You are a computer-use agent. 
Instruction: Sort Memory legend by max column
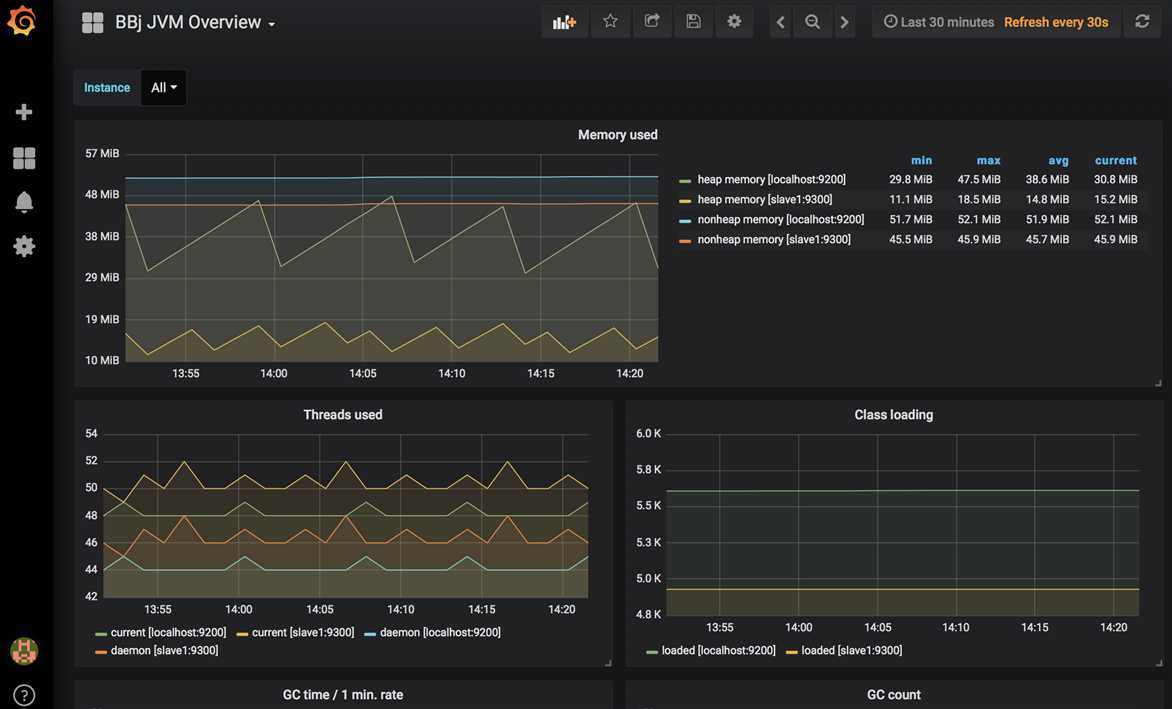pos(988,160)
